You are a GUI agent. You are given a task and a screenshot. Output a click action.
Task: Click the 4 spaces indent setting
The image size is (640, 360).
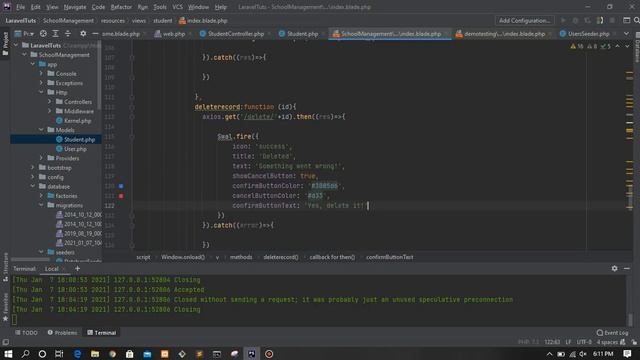click(x=607, y=342)
